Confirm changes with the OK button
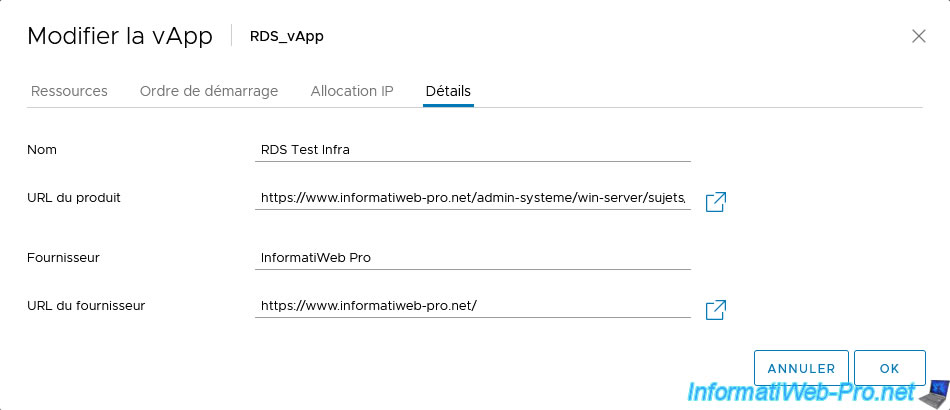Screen dimensions: 950x410 point(889,368)
